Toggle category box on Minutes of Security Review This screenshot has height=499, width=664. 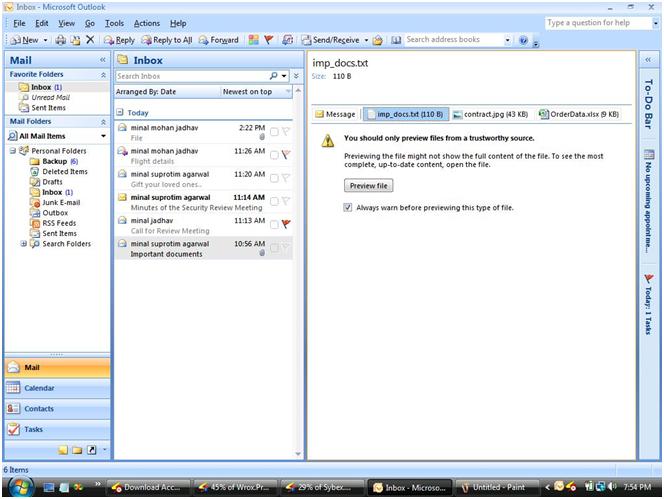point(274,201)
